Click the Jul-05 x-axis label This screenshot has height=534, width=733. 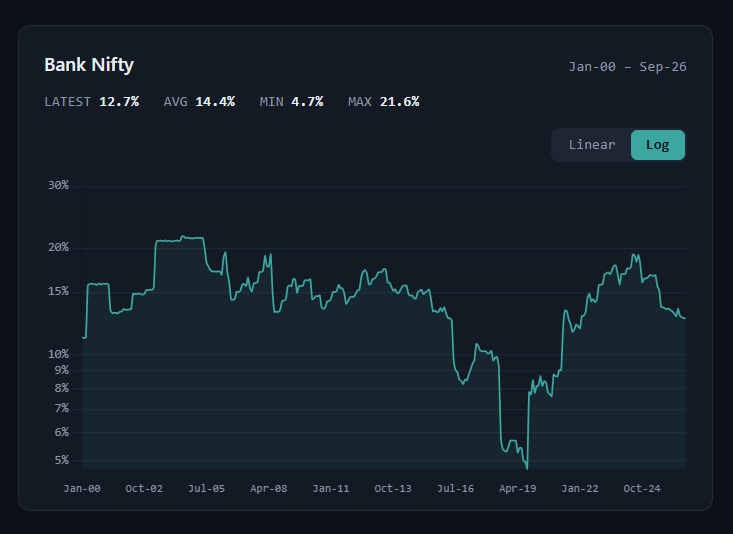pos(206,489)
